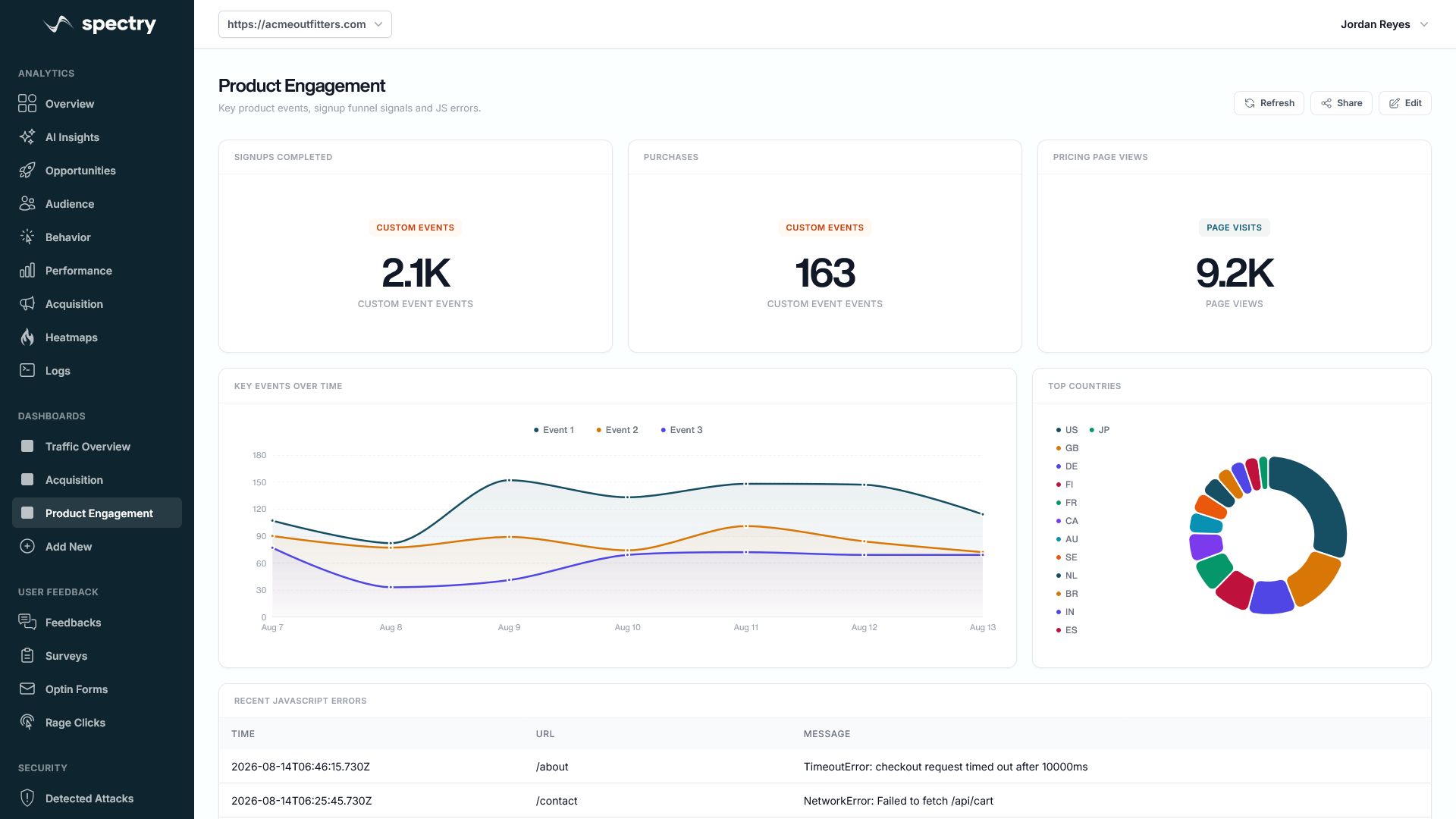Click the Refresh circular arrows icon
This screenshot has height=819, width=1456.
point(1250,103)
